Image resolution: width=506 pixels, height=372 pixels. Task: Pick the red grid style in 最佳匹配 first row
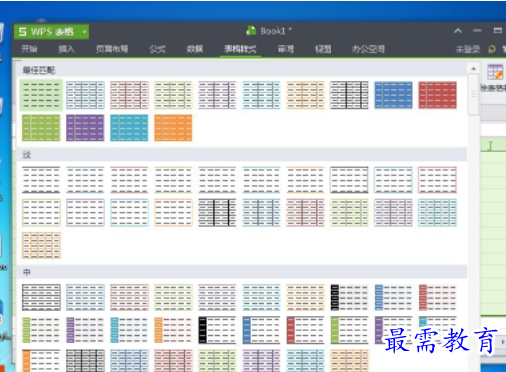click(129, 95)
